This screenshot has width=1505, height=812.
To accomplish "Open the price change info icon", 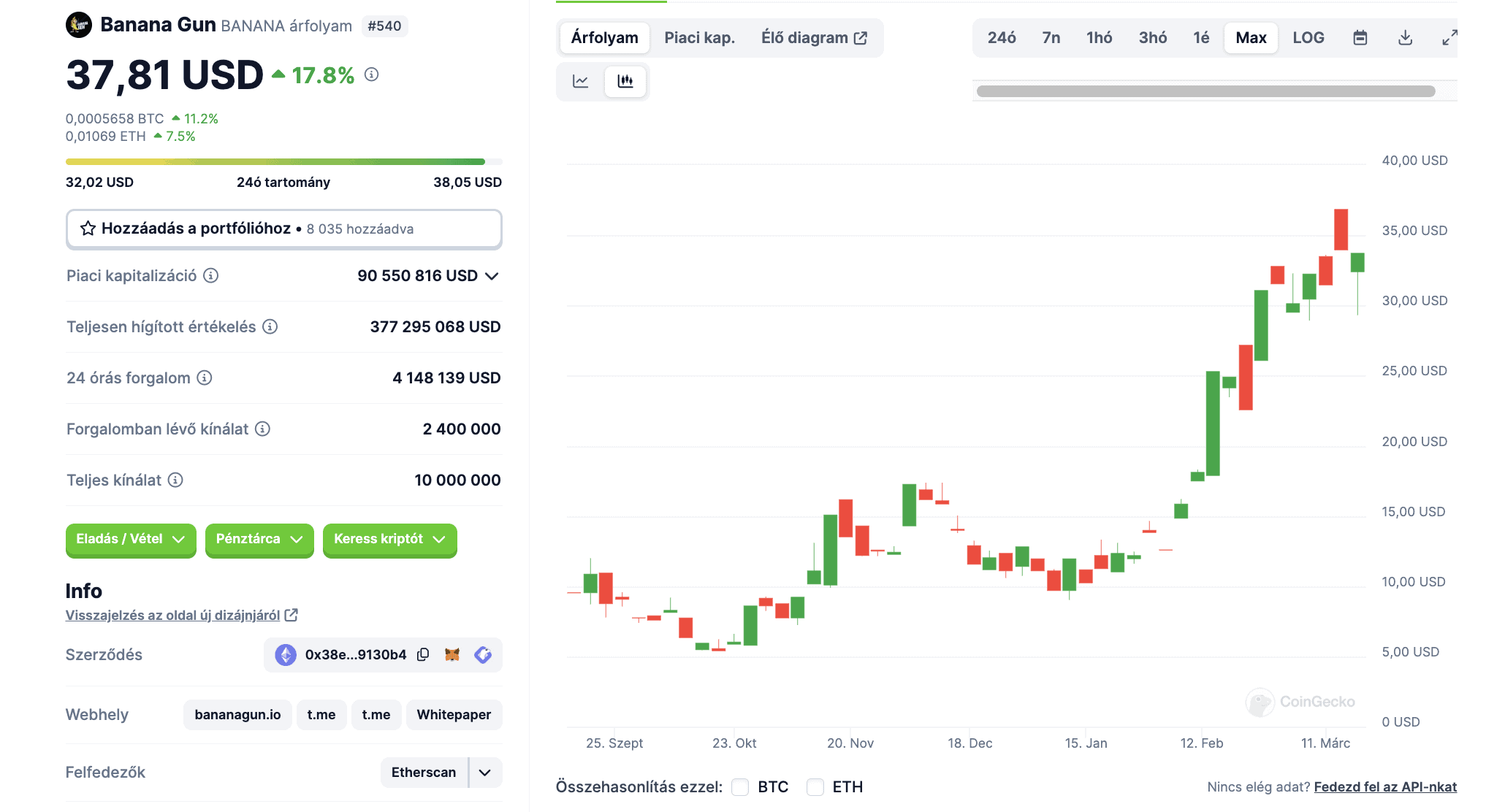I will point(372,74).
